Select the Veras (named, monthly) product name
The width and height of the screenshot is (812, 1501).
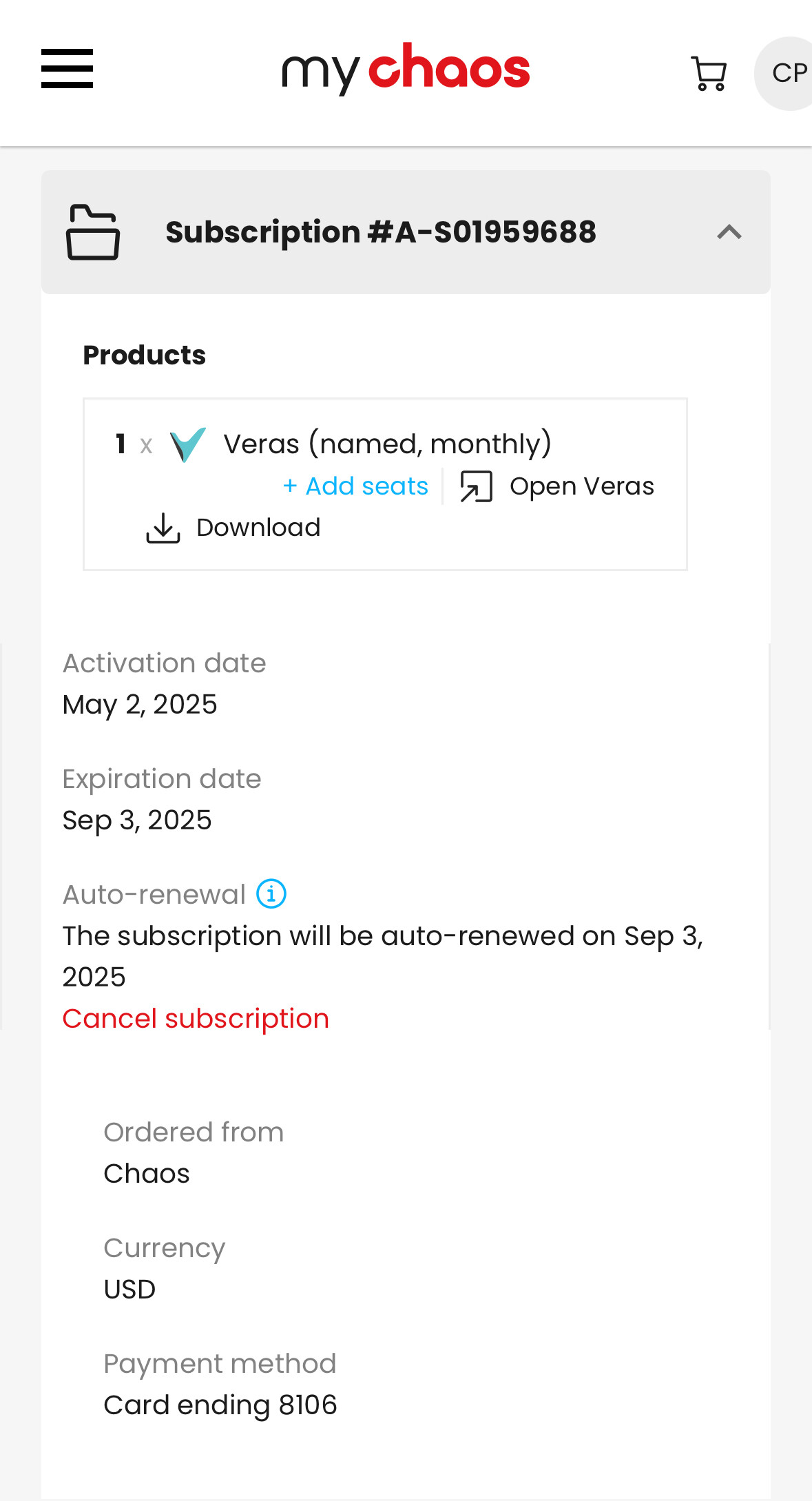click(x=387, y=444)
